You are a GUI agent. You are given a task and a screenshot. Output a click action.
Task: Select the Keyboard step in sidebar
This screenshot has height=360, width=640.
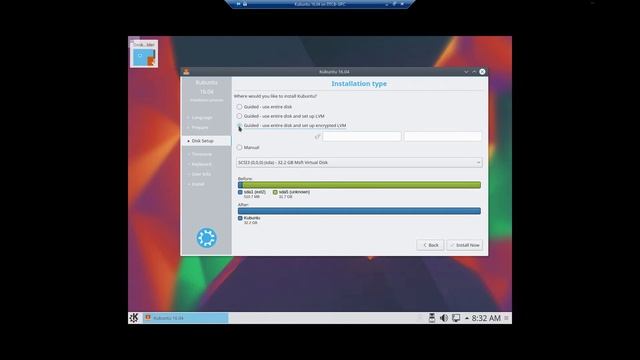[x=202, y=164]
